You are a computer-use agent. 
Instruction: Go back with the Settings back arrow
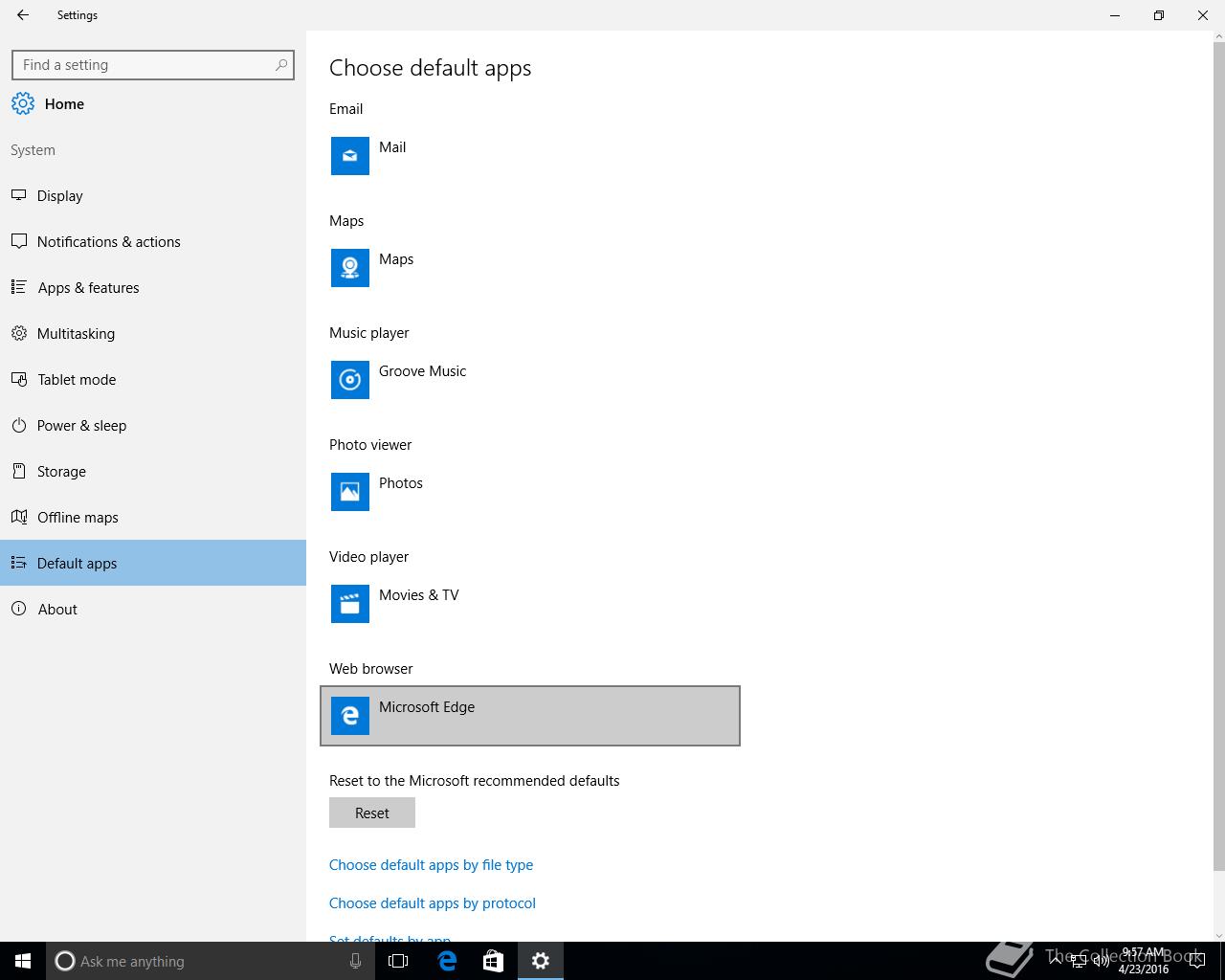coord(23,15)
